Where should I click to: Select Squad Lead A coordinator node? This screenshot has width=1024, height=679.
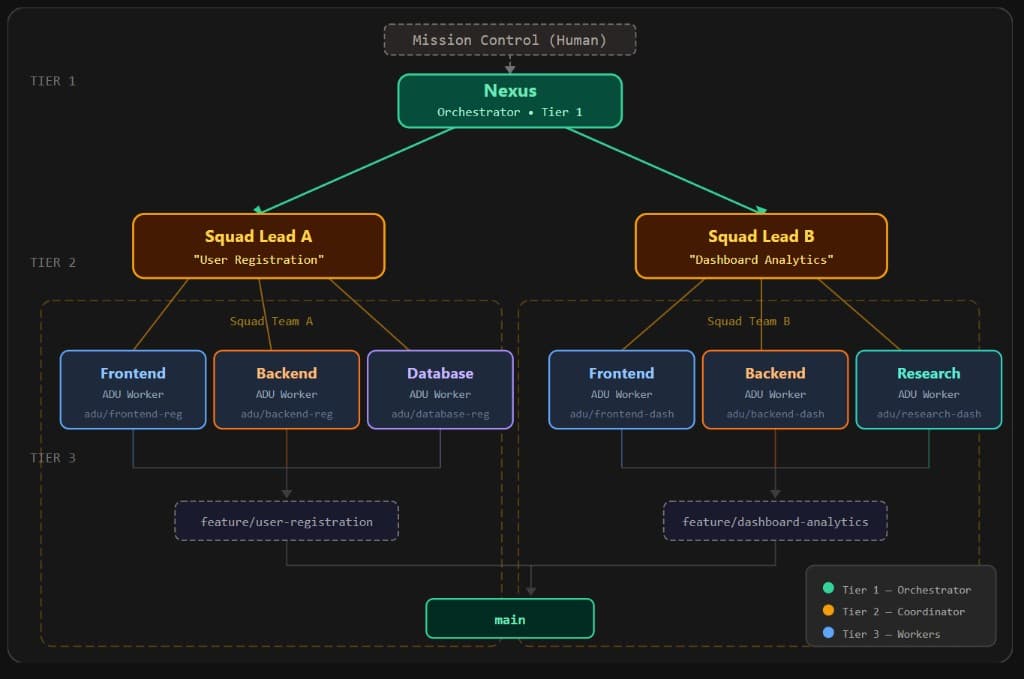point(258,246)
